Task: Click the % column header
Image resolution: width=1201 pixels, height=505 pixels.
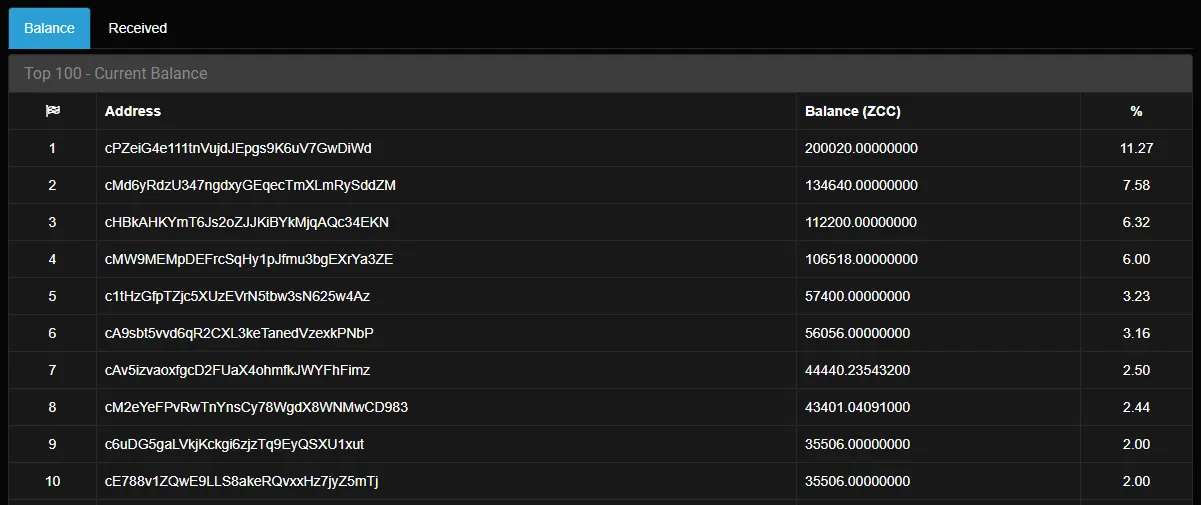Action: pyautogui.click(x=1136, y=111)
